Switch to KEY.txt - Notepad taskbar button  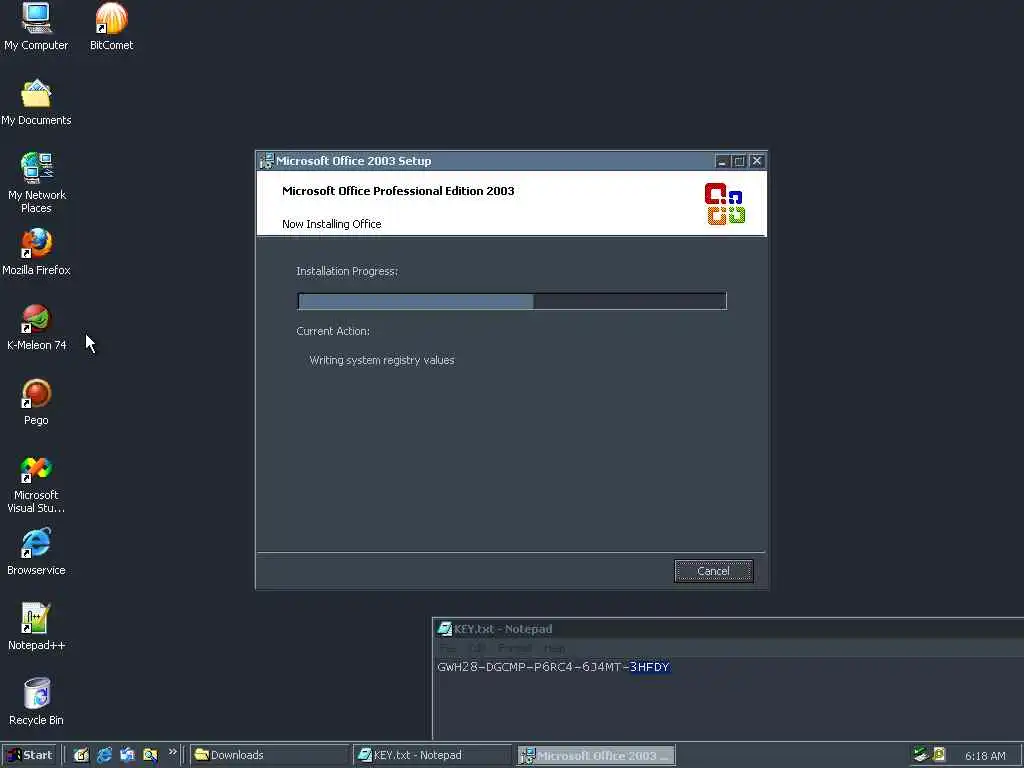point(432,755)
